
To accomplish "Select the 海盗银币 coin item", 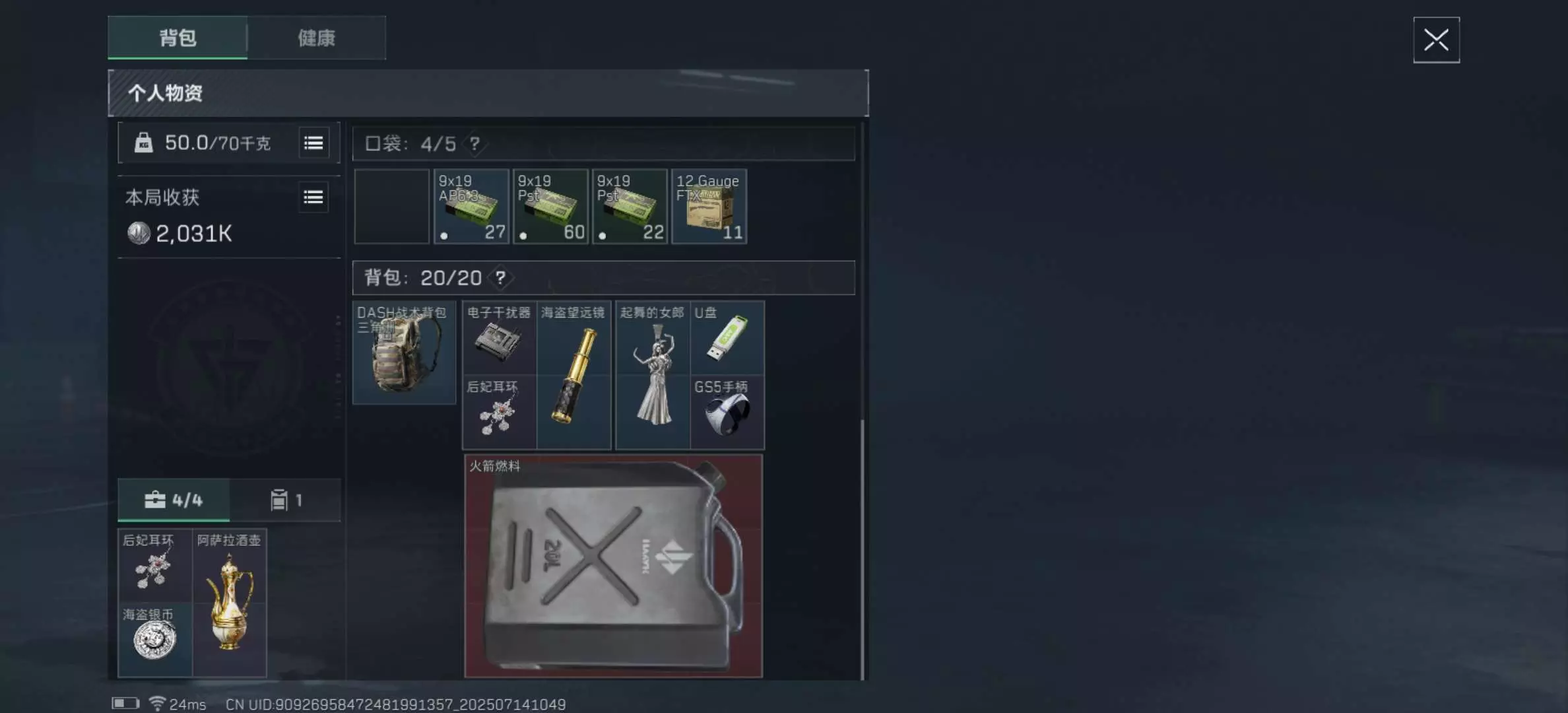I will click(155, 640).
